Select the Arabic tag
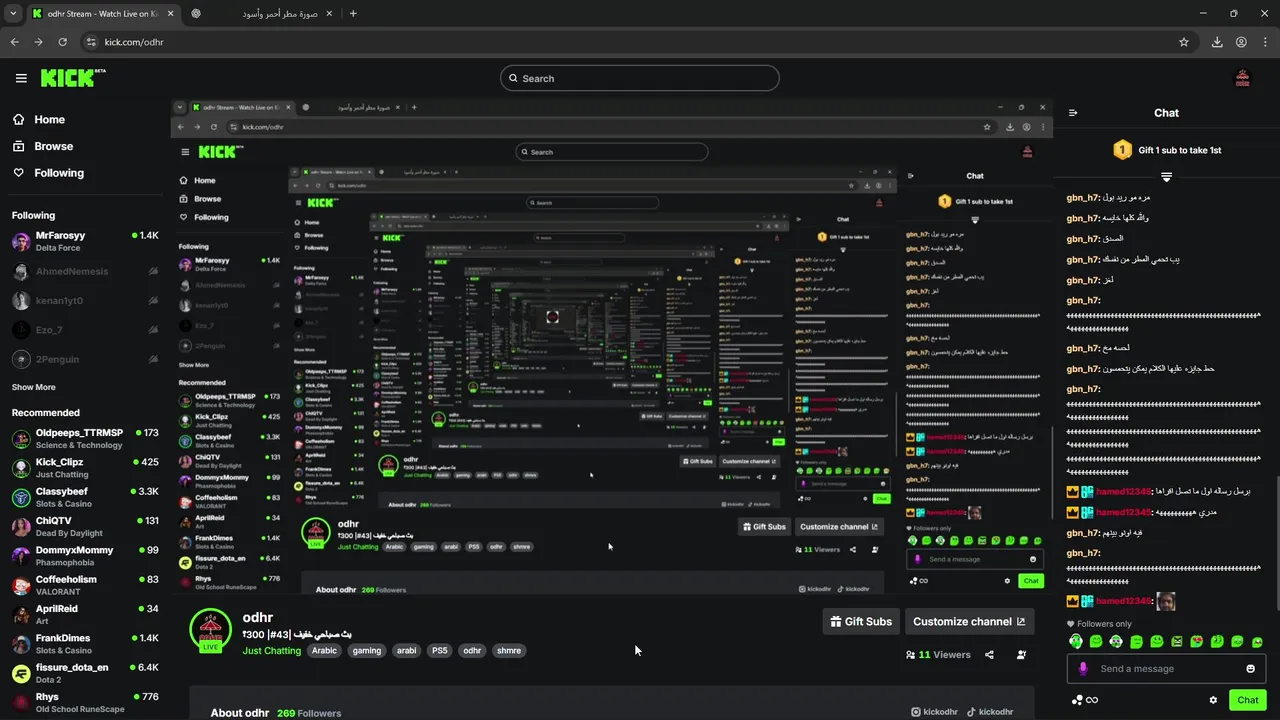The height and width of the screenshot is (720, 1280). tap(324, 650)
